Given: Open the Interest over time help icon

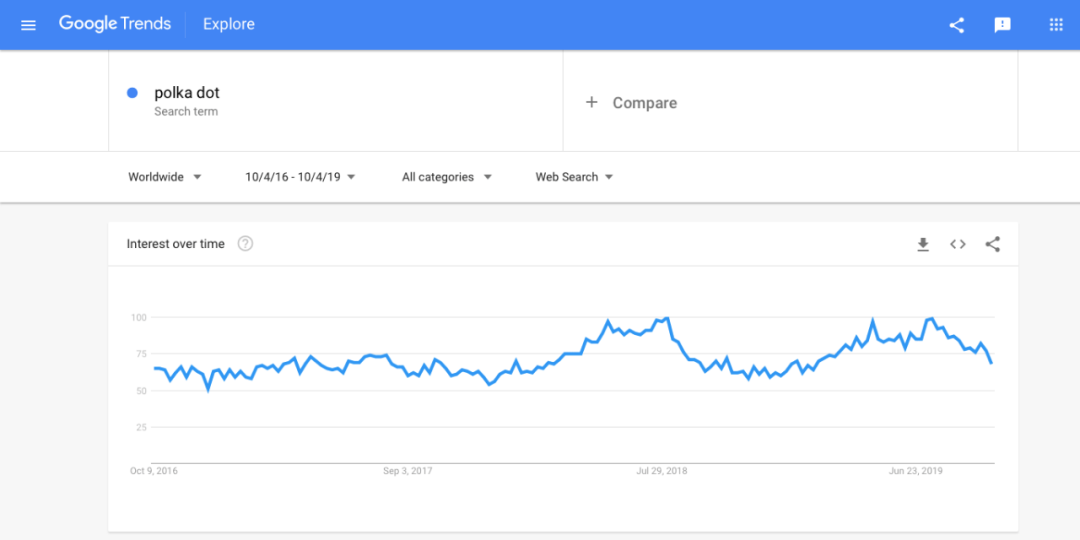Looking at the screenshot, I should [x=245, y=244].
